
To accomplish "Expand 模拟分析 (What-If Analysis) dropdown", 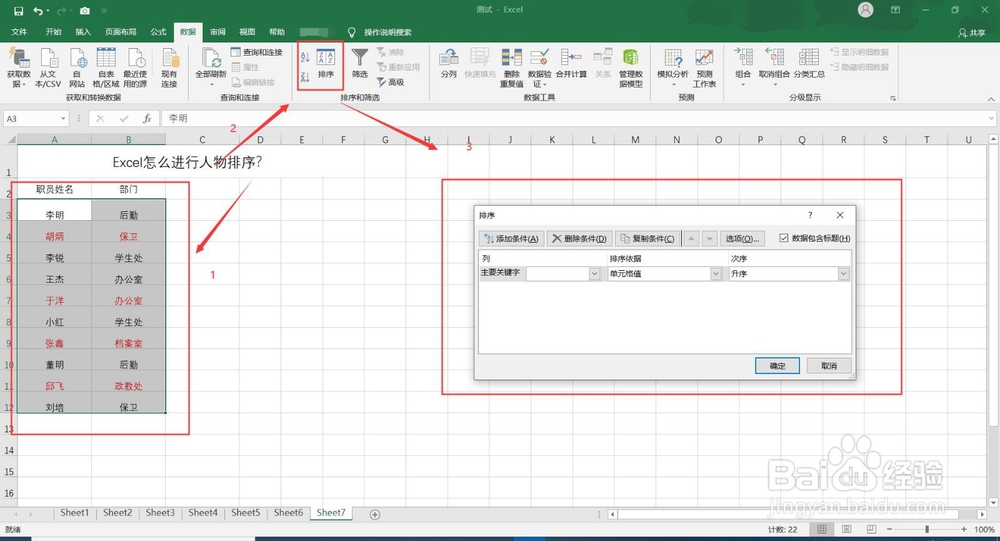I will 673,85.
